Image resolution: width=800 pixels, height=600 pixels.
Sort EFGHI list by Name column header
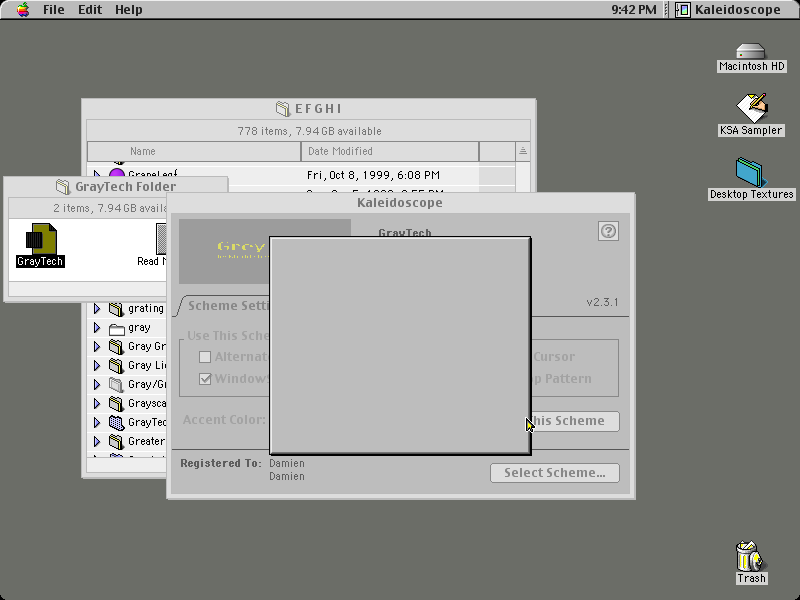coord(194,151)
